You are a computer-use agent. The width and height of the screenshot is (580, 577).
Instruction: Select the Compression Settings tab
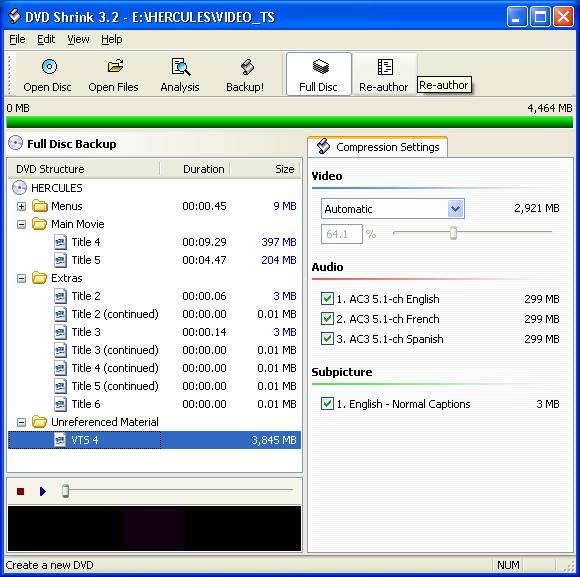point(378,147)
